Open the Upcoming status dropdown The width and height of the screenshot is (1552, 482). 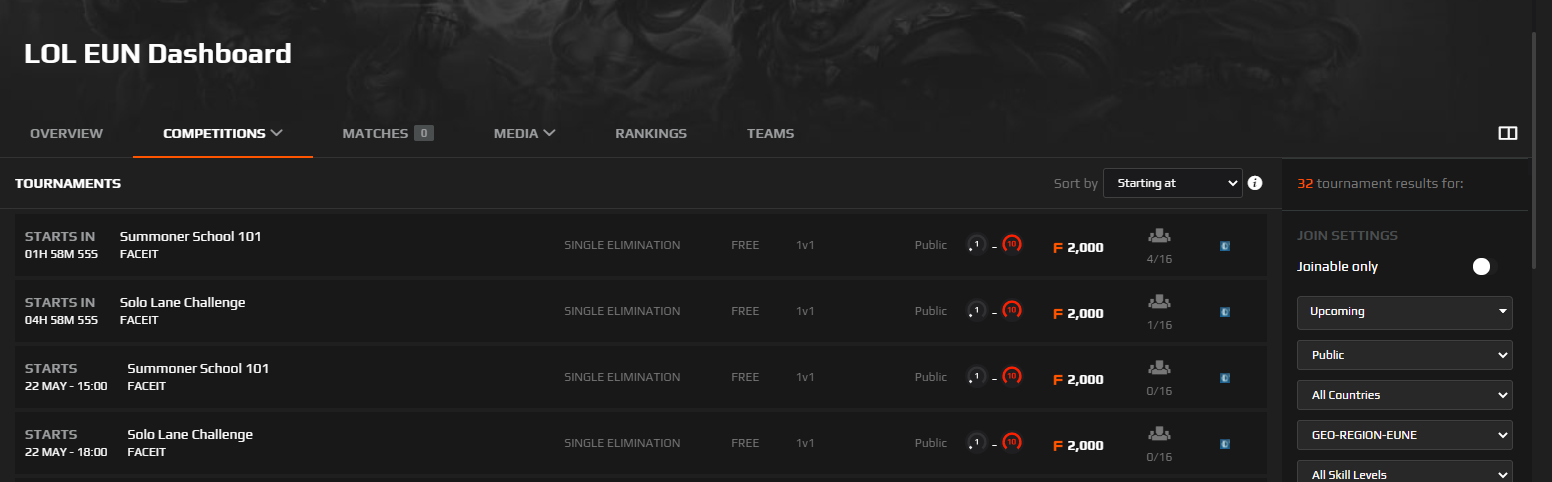1404,312
